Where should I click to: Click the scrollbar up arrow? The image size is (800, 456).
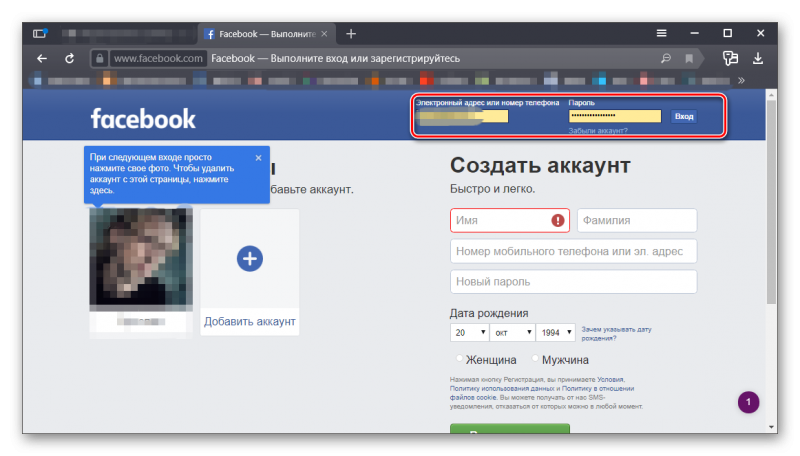click(771, 95)
